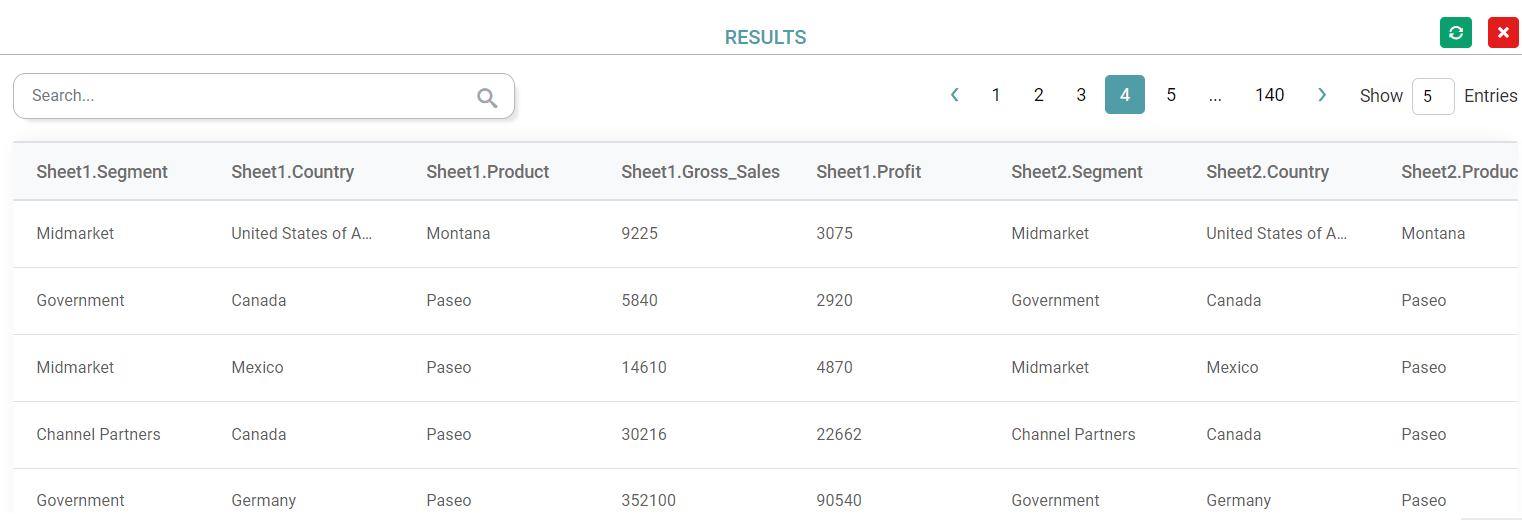Type in the Search input field

(x=250, y=96)
